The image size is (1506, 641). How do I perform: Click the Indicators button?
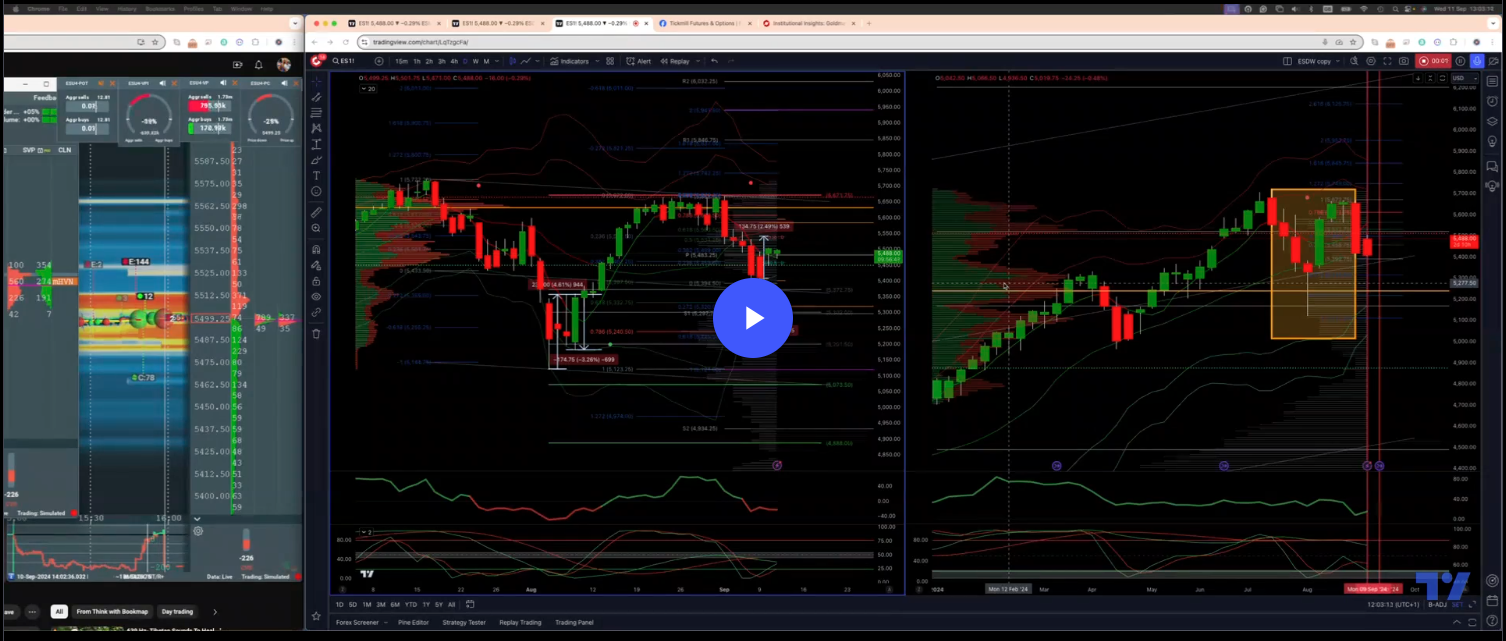pos(570,61)
